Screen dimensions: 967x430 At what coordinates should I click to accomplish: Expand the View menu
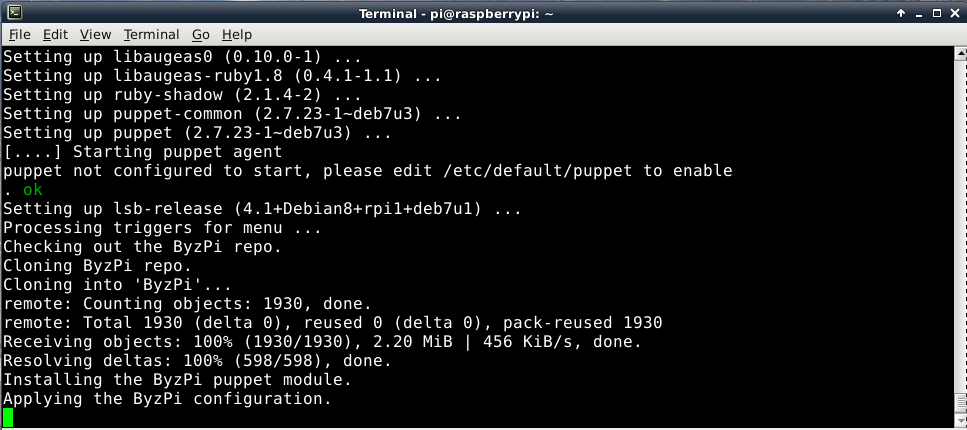click(x=95, y=34)
